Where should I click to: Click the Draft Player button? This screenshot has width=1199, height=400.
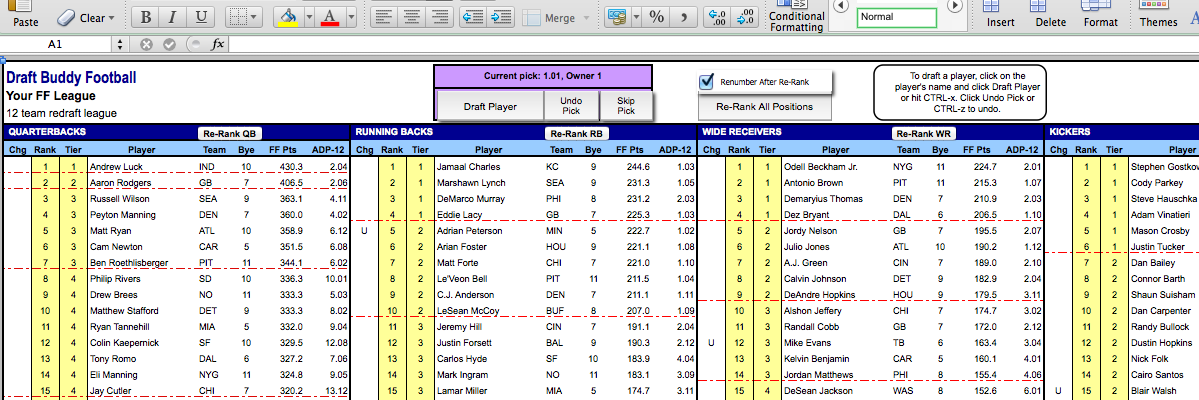pyautogui.click(x=490, y=106)
